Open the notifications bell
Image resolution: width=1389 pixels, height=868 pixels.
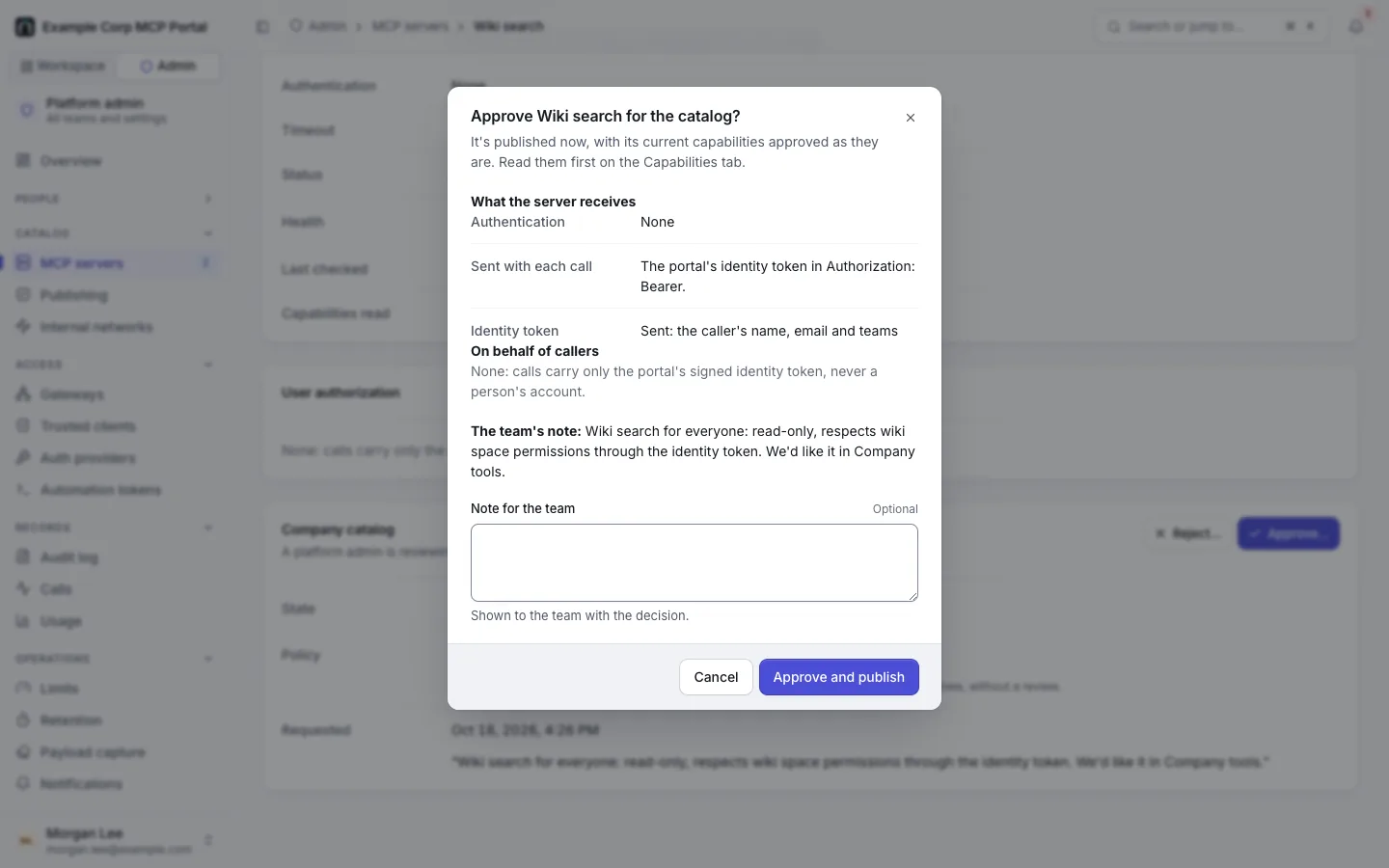1356,27
